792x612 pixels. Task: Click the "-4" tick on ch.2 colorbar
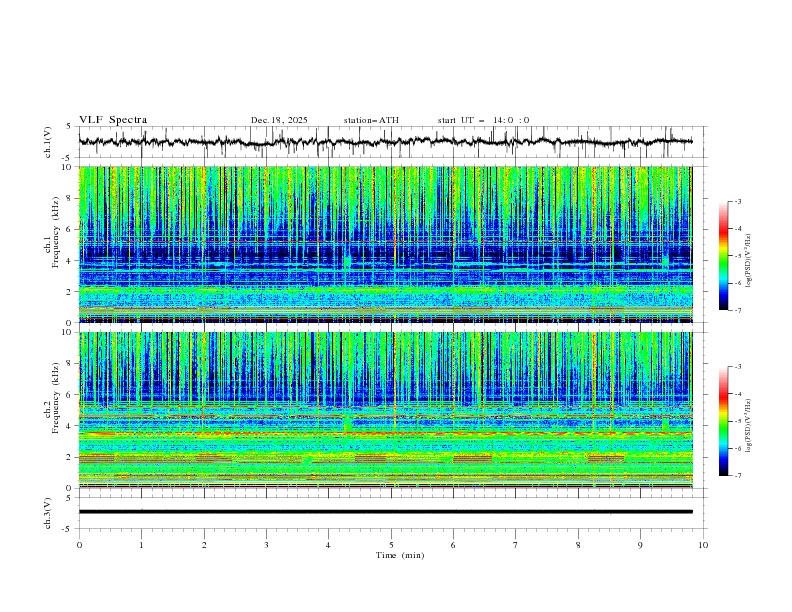738,394
